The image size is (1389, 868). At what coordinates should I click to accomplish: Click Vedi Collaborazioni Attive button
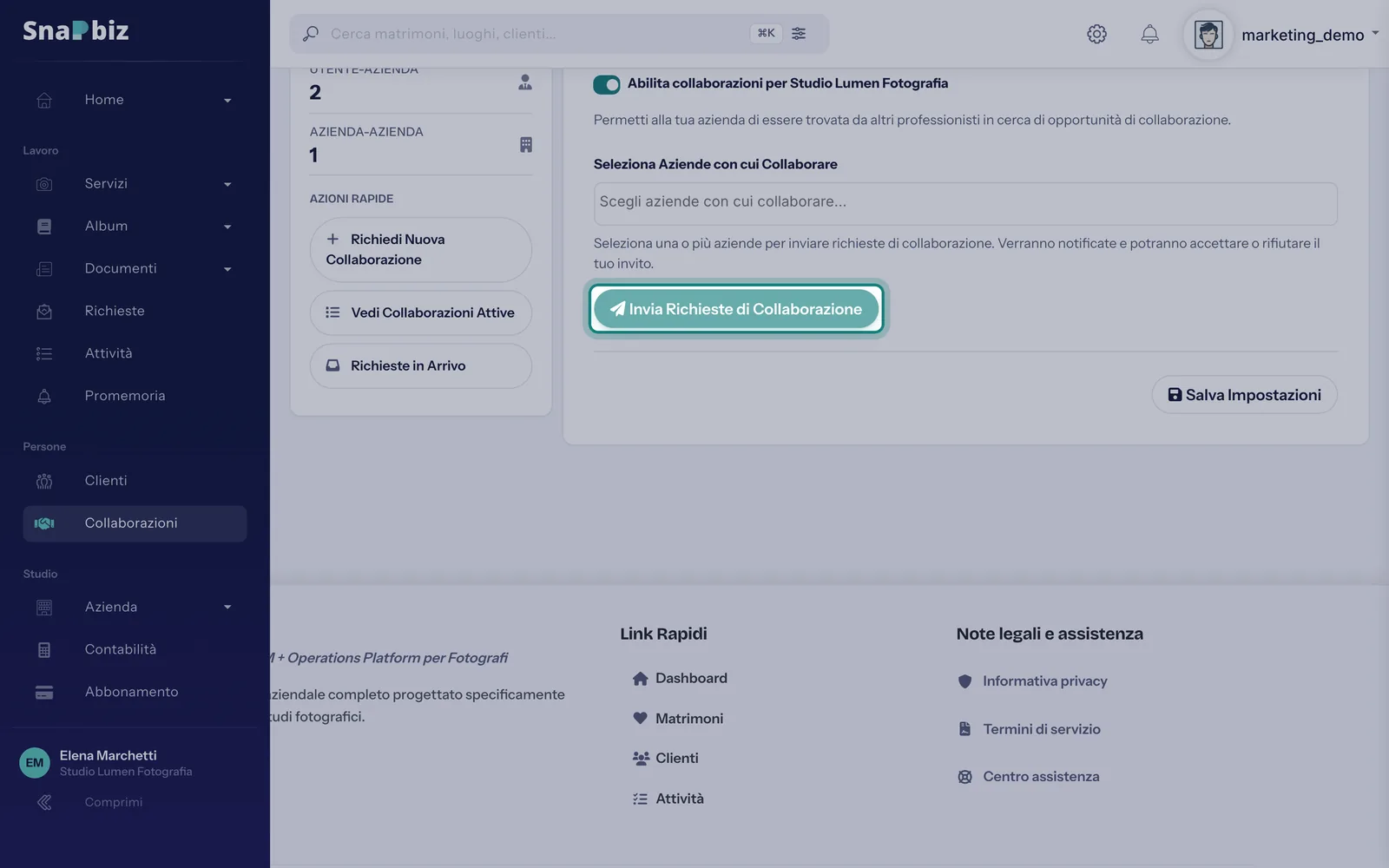pyautogui.click(x=421, y=313)
